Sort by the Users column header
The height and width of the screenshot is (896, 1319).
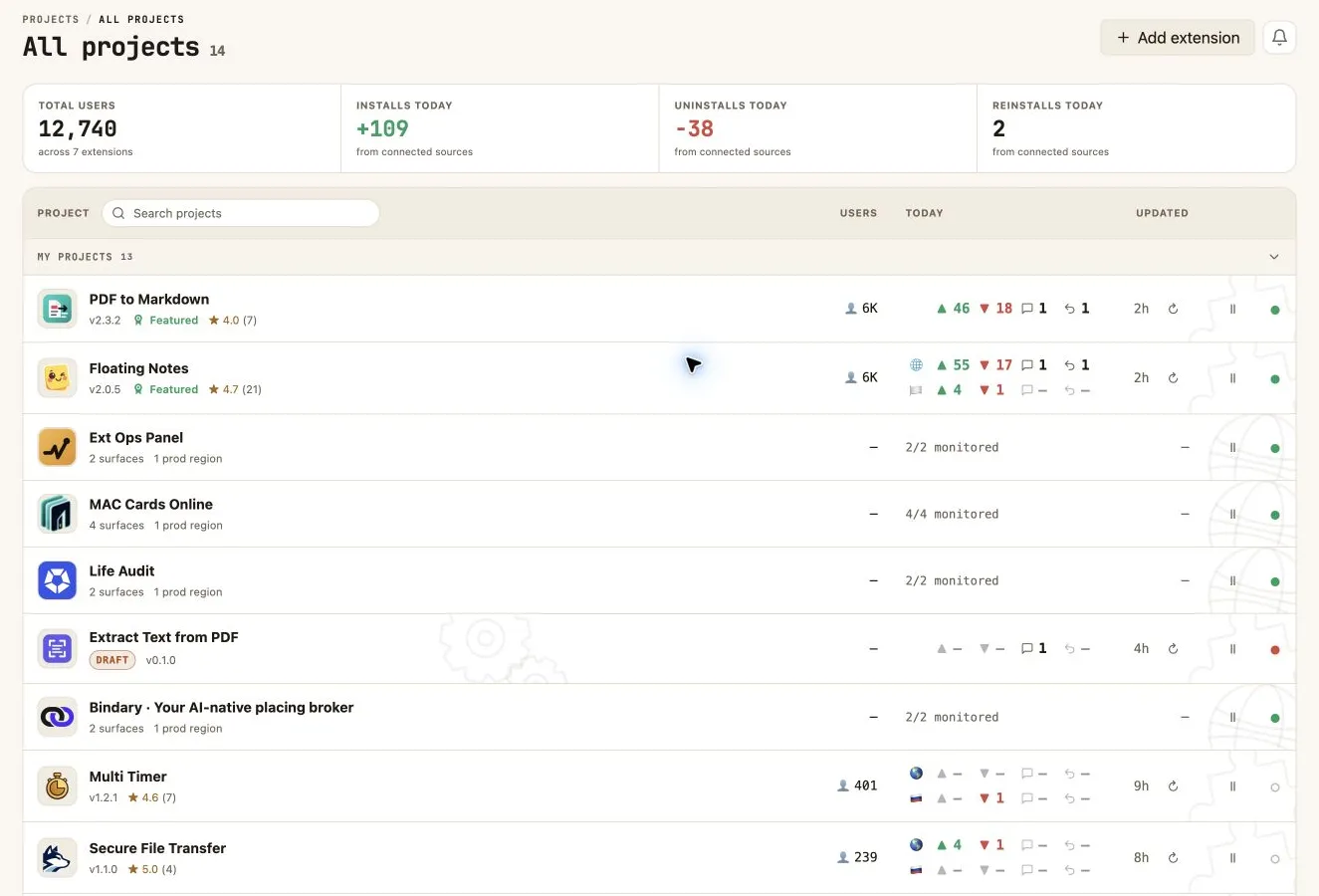pyautogui.click(x=858, y=213)
